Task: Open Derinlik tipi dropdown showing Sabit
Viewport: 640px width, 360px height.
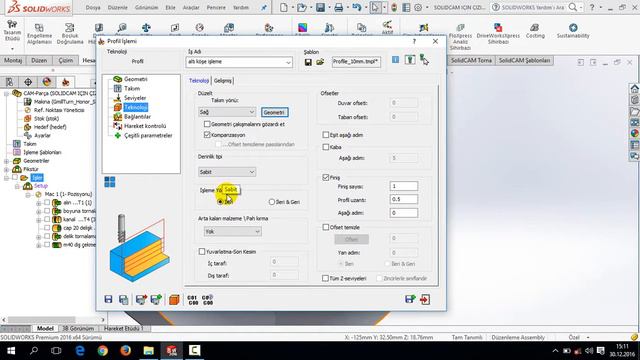Action: pos(227,172)
